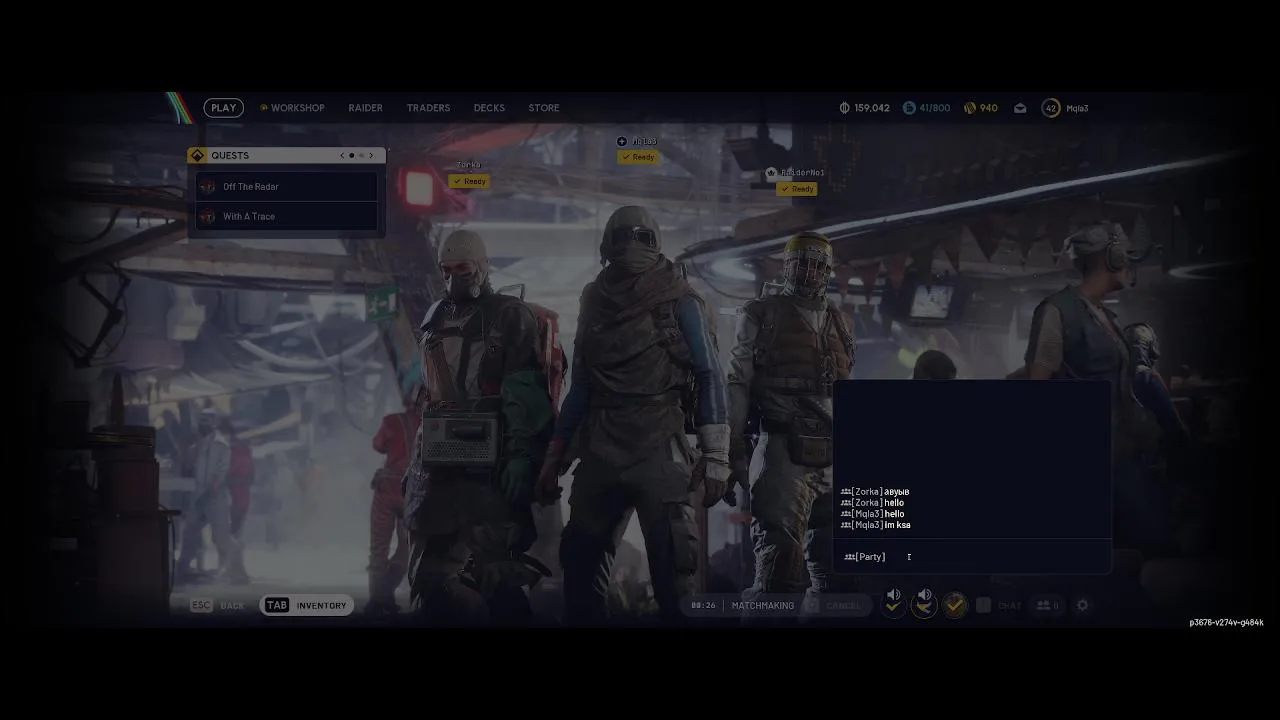The height and width of the screenshot is (720, 1280).
Task: Open Inventory with the TAB button
Action: point(307,605)
